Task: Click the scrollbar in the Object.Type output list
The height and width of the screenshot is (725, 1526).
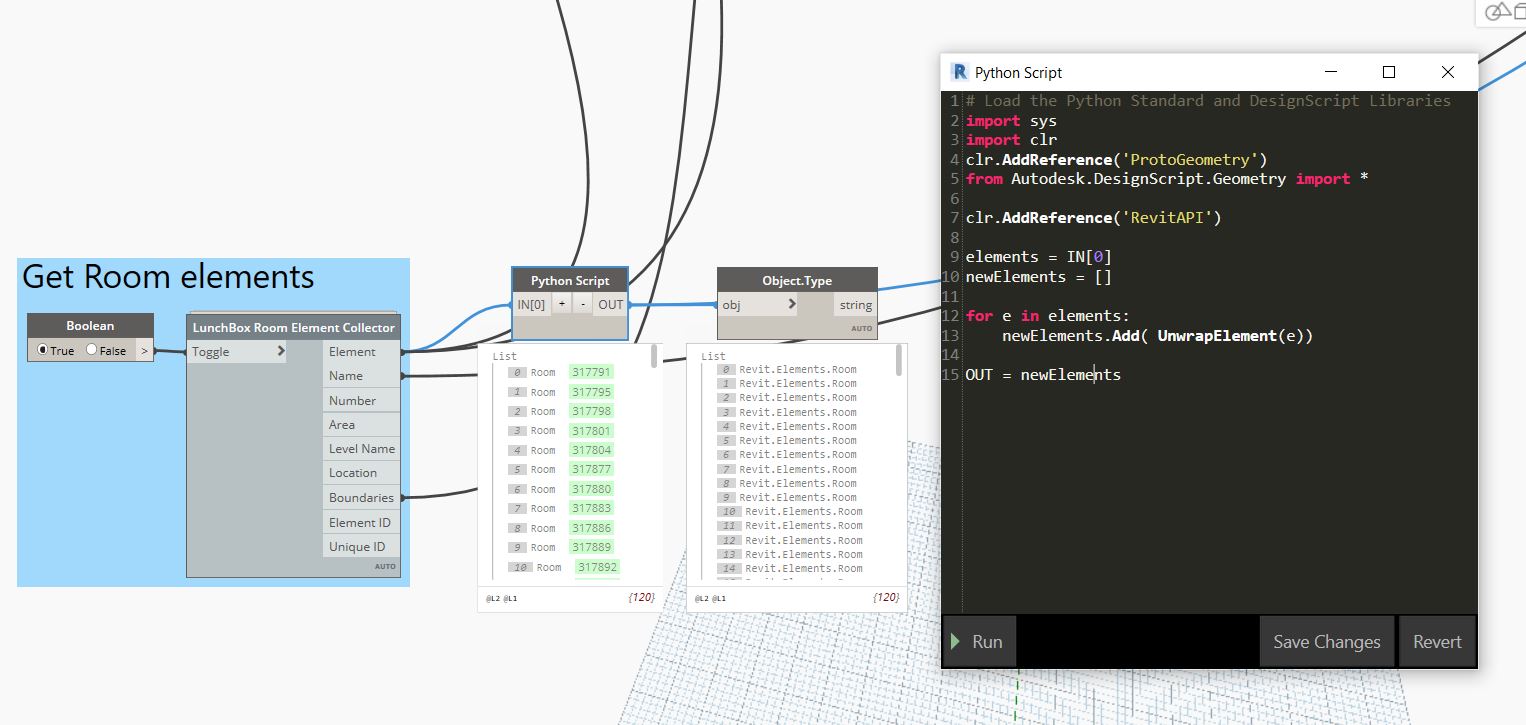Action: [900, 359]
